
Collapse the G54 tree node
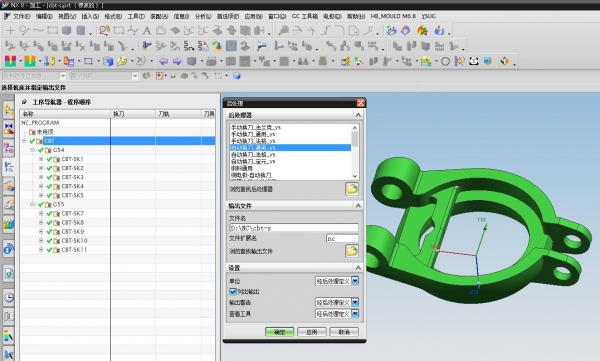(x=33, y=150)
